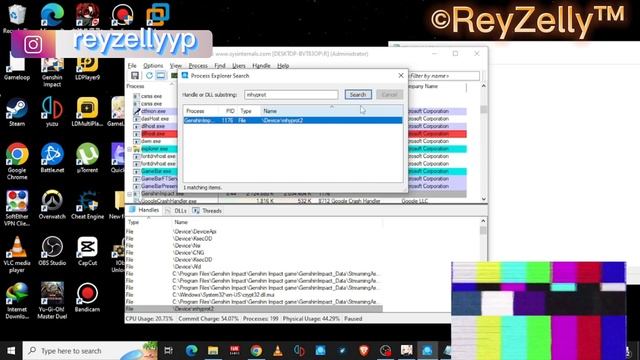Open the OBS Studio desktop shortcut
Viewport: 640px width, 360px height.
coord(52,251)
